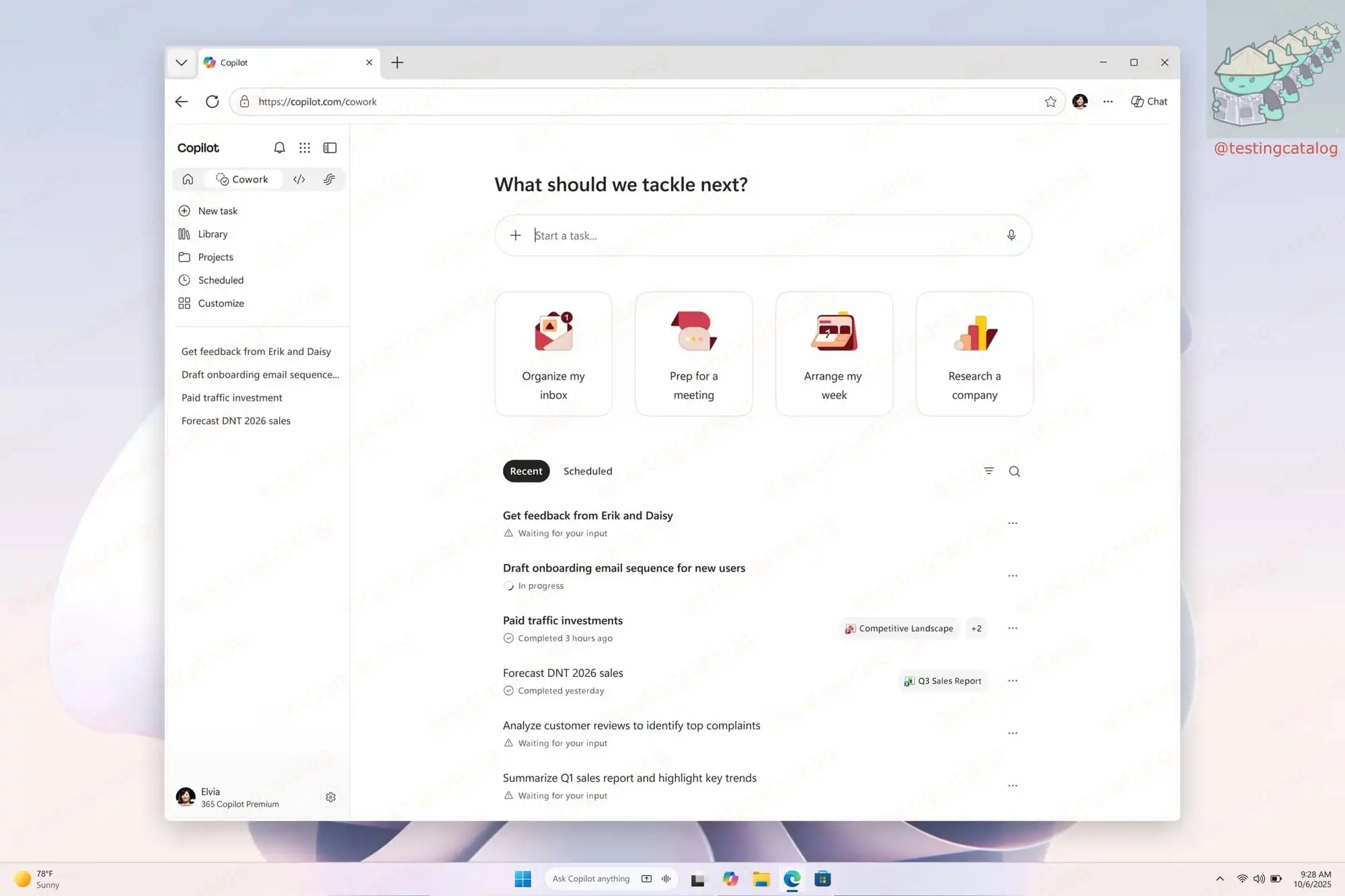This screenshot has width=1345, height=896.
Task: Open the last mode tab icon beside code
Action: [329, 179]
